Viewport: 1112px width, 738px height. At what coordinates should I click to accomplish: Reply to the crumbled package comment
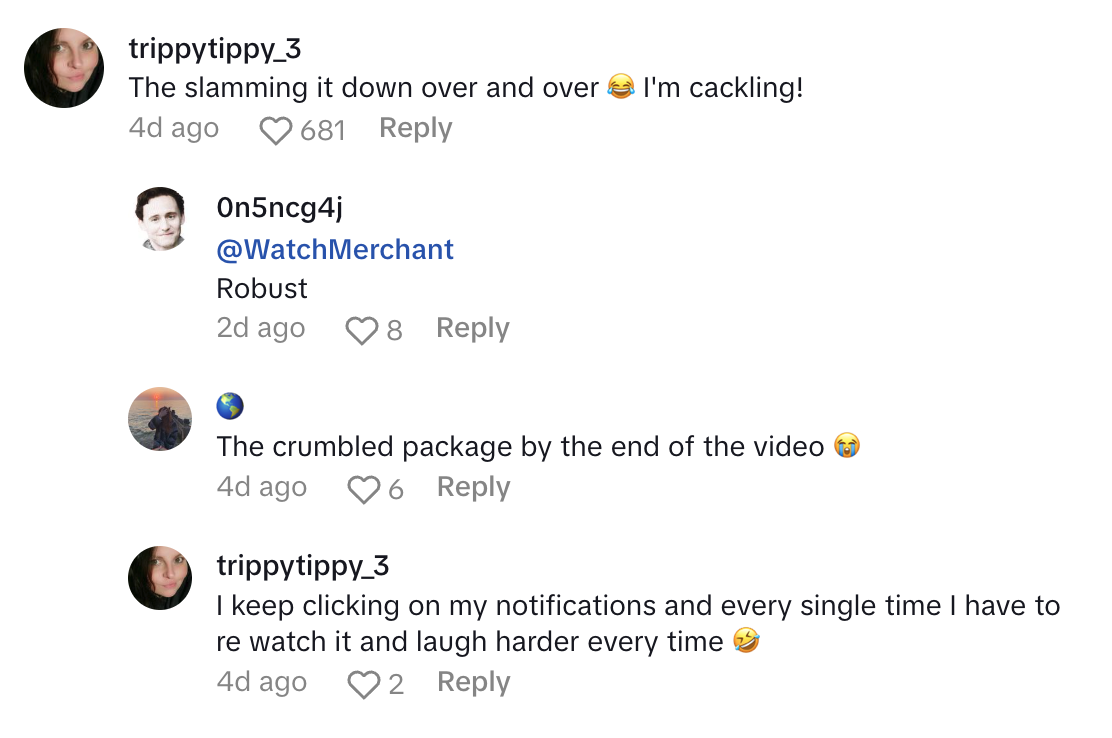(473, 488)
